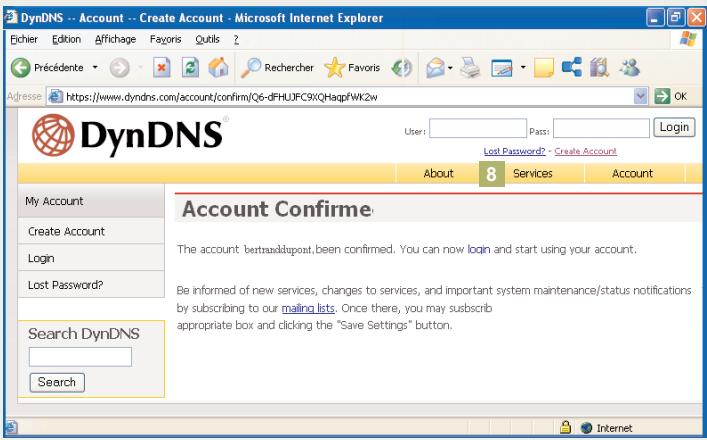Print the page with printer icon
The image size is (707, 440).
[x=470, y=68]
